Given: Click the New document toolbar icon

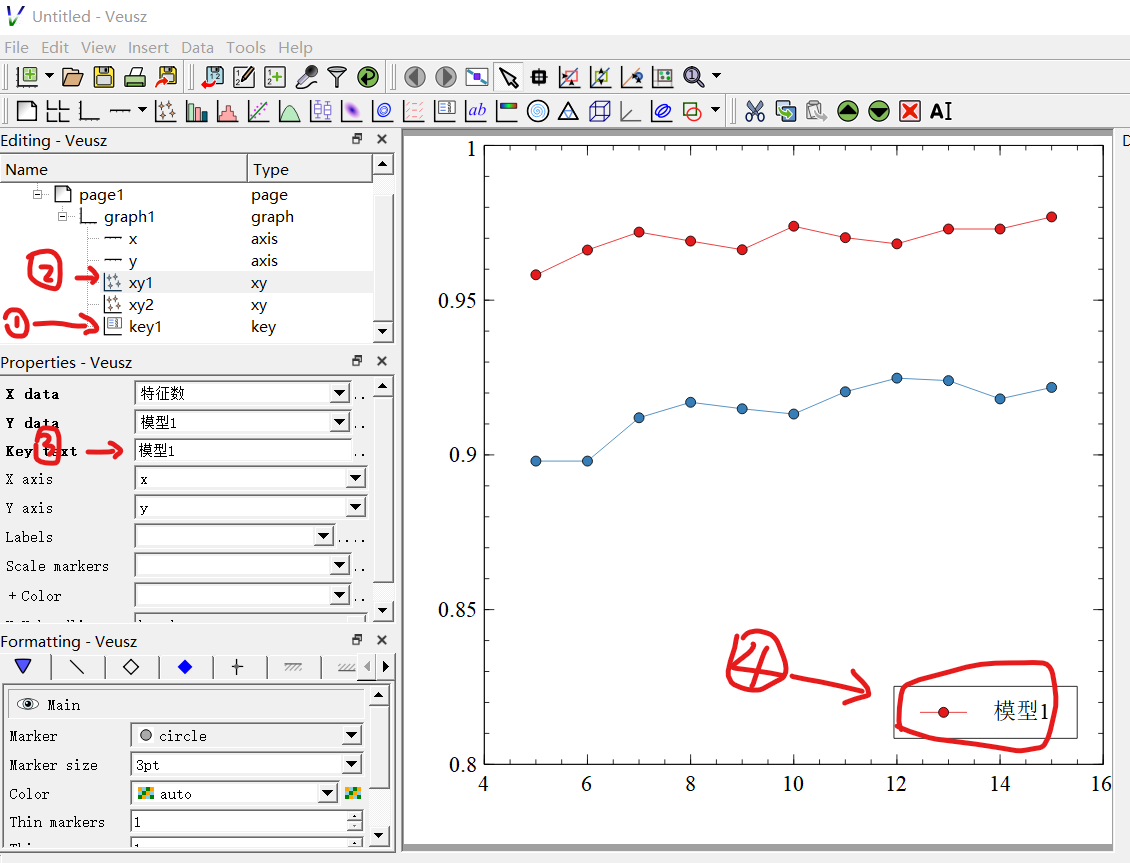Looking at the screenshot, I should [x=27, y=76].
